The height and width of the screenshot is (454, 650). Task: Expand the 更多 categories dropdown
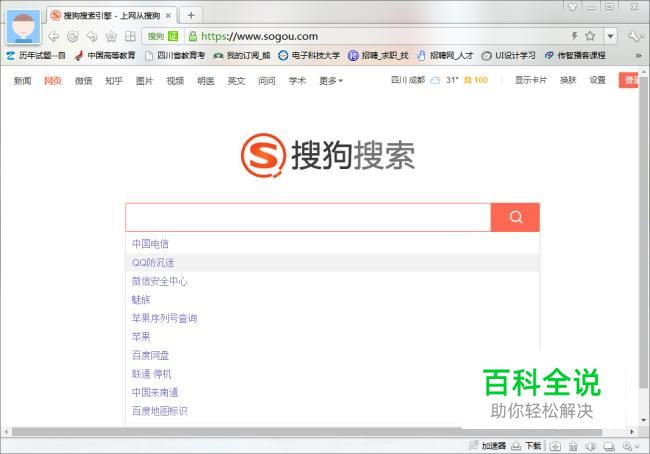331,80
